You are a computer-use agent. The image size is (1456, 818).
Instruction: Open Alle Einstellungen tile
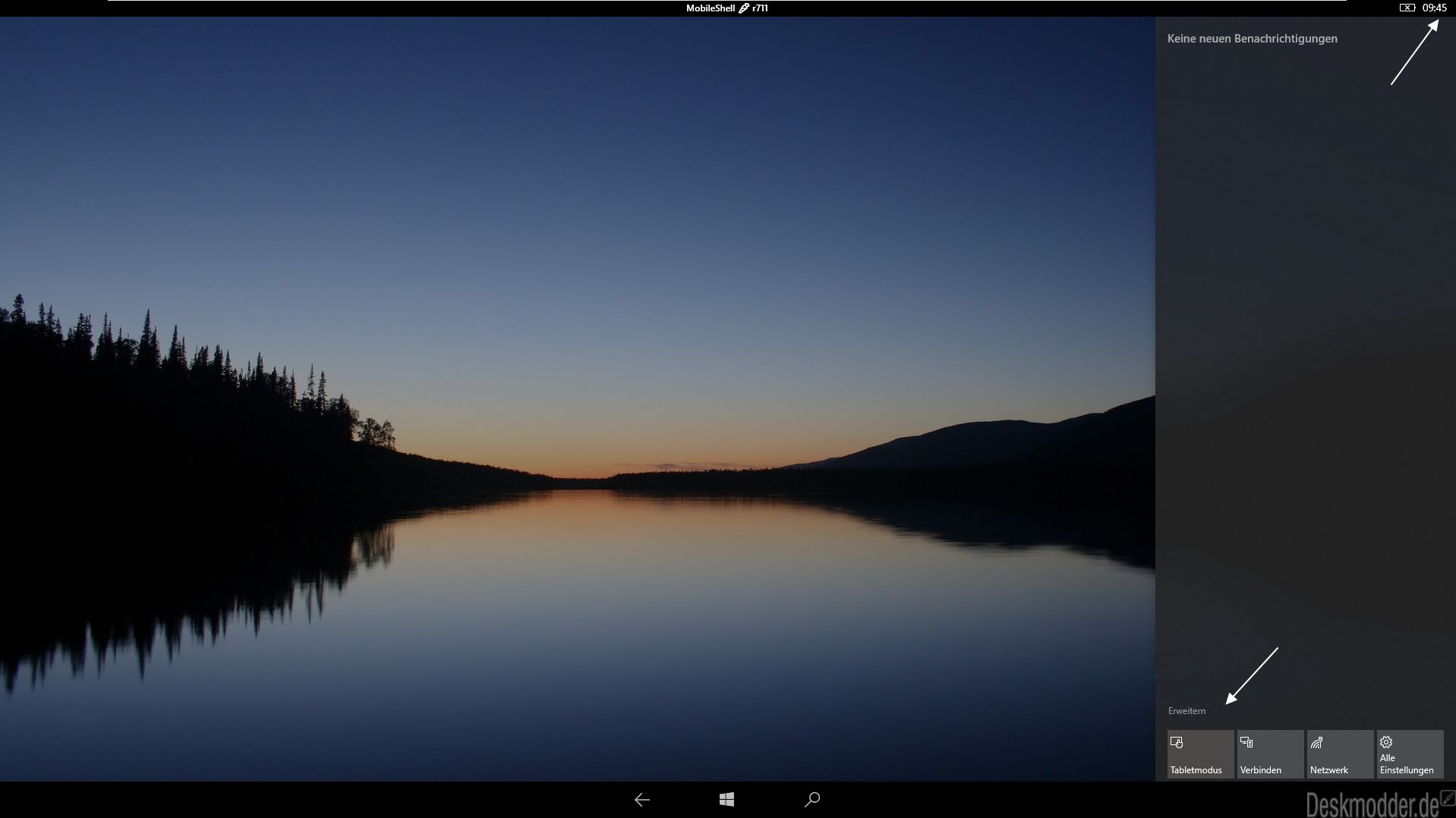[x=1410, y=754]
